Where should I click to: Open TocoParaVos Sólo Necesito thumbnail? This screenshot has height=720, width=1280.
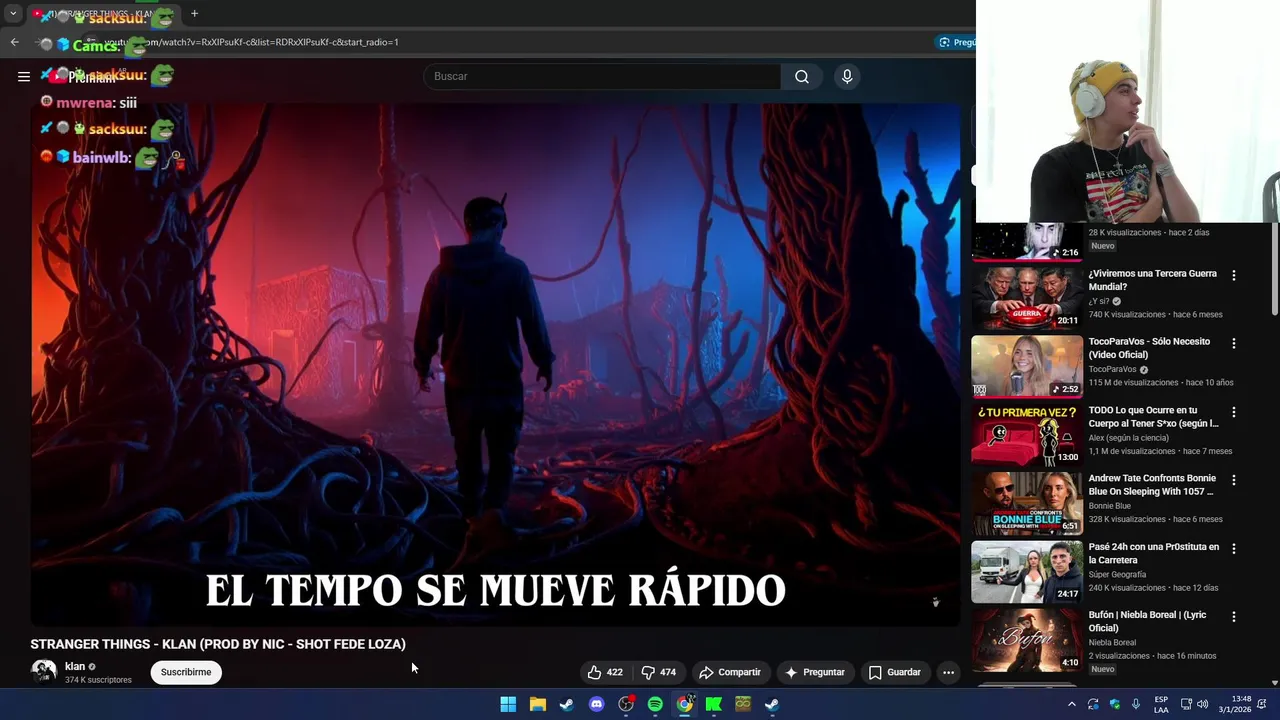1027,366
